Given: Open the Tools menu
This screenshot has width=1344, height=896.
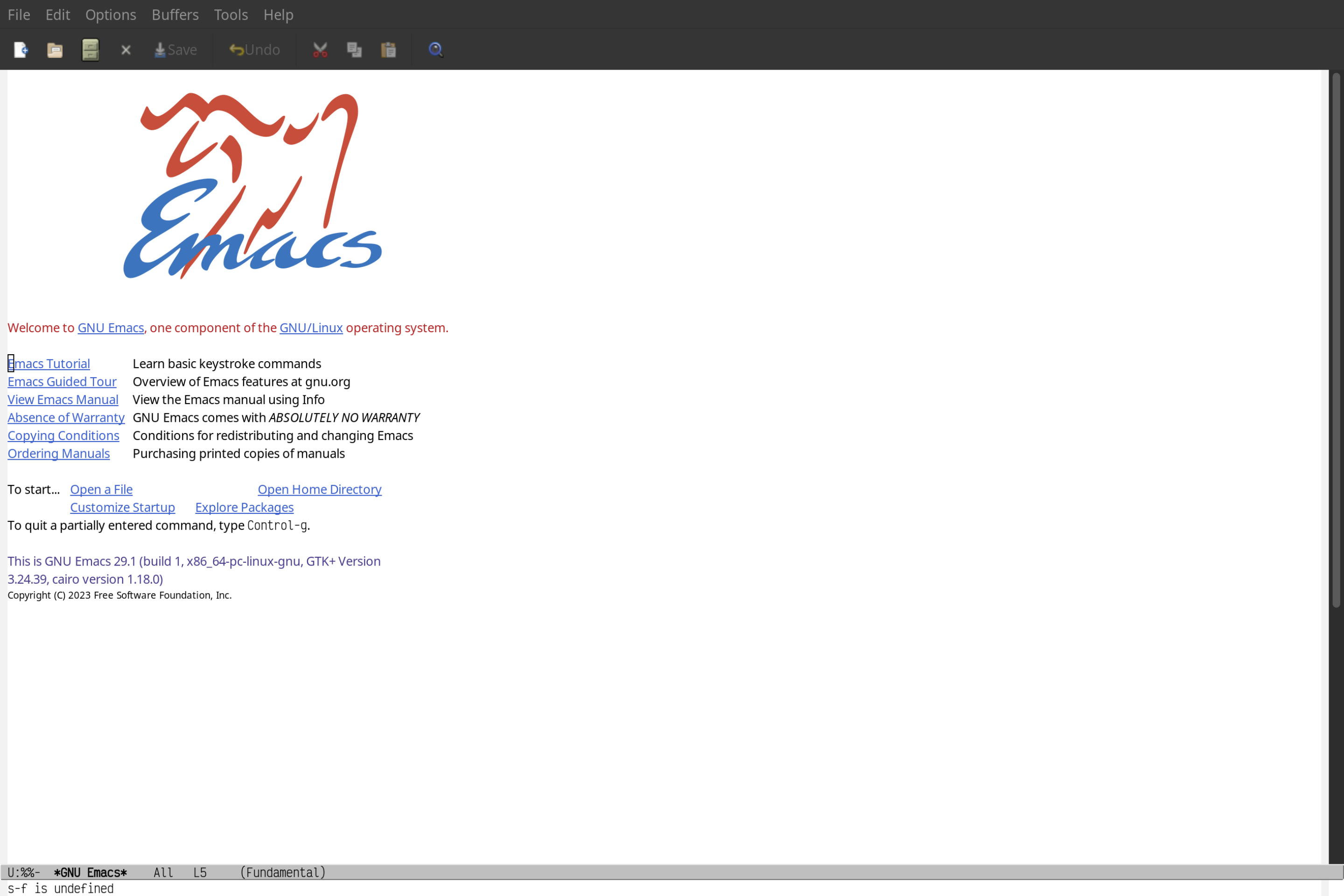Looking at the screenshot, I should click(x=231, y=14).
